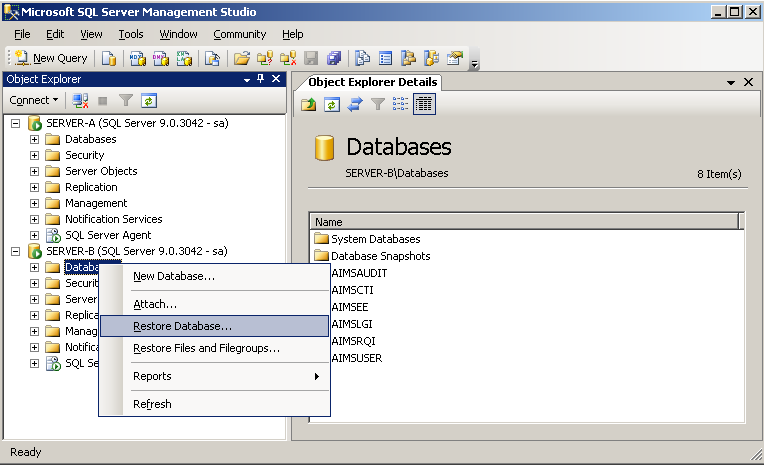Select Attach in the context menu
Image resolution: width=764 pixels, height=465 pixels.
point(155,303)
